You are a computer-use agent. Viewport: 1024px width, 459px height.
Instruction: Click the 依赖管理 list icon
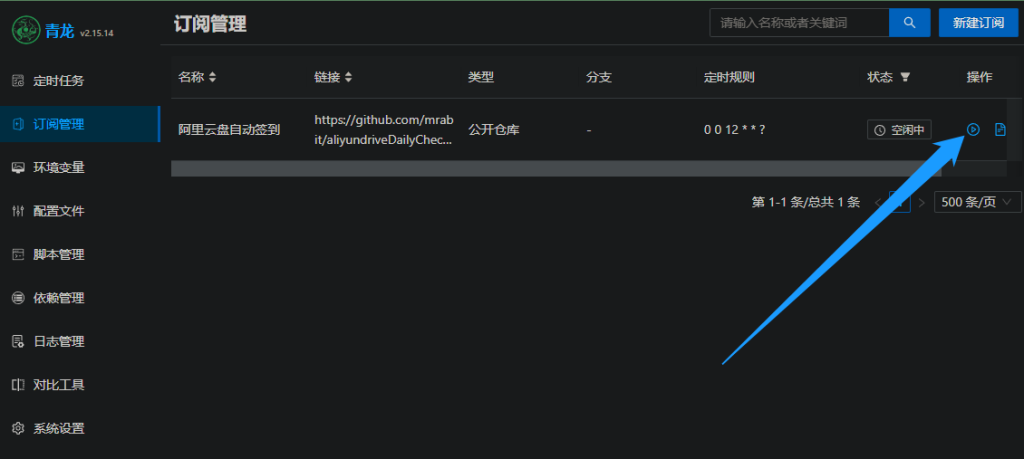(18, 298)
